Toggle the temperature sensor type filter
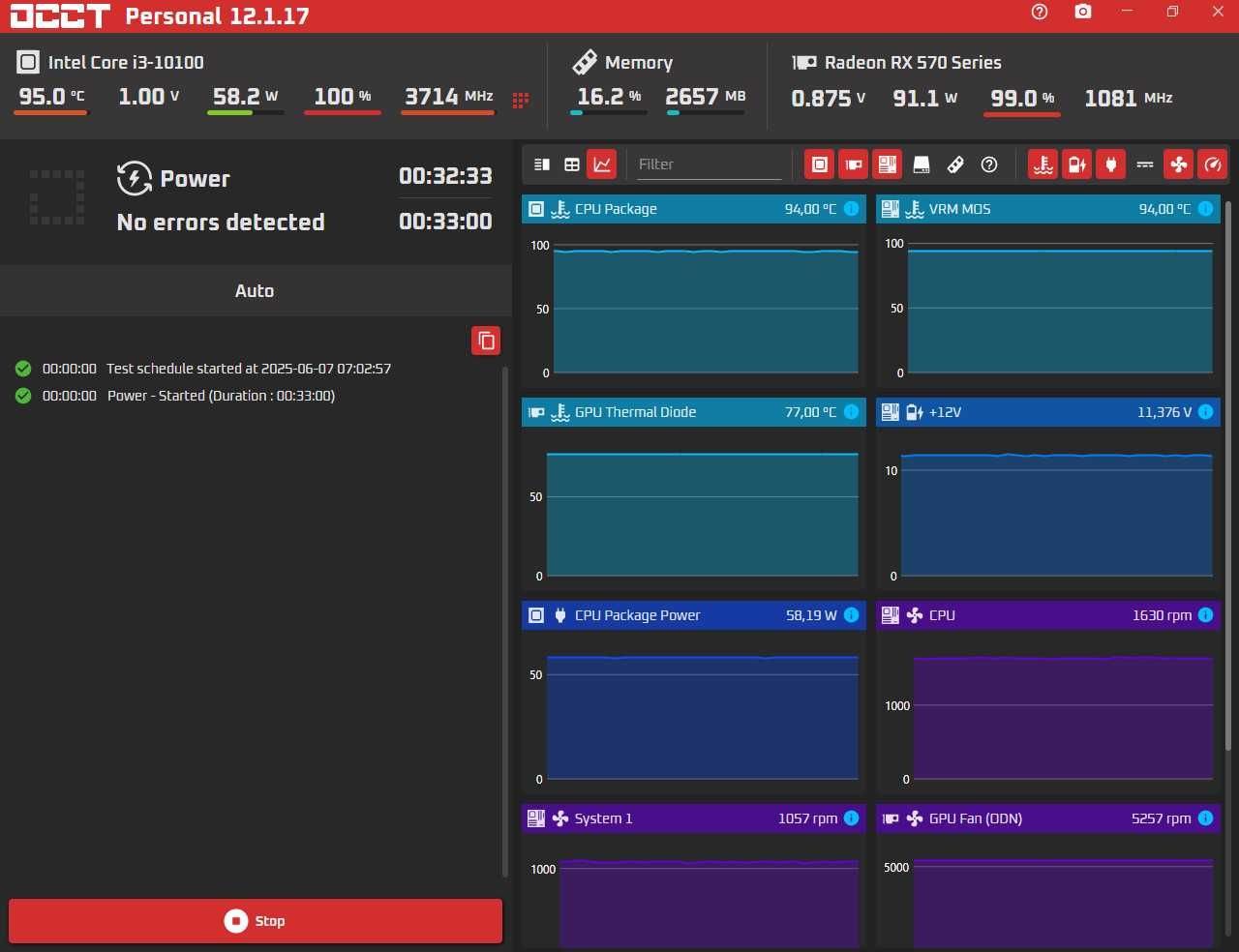The image size is (1239, 952). click(1043, 164)
